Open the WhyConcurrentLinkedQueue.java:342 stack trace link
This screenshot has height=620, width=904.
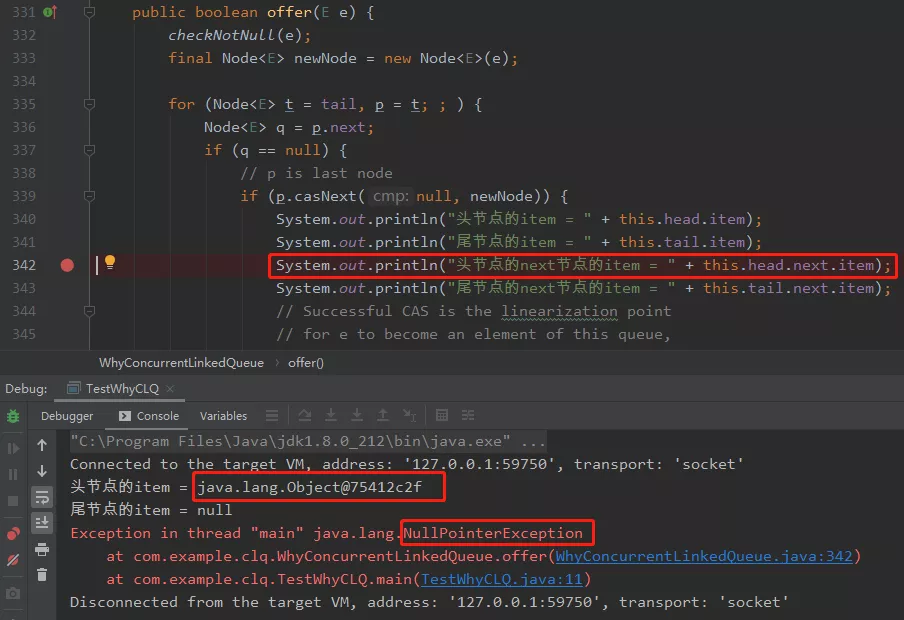tap(703, 557)
